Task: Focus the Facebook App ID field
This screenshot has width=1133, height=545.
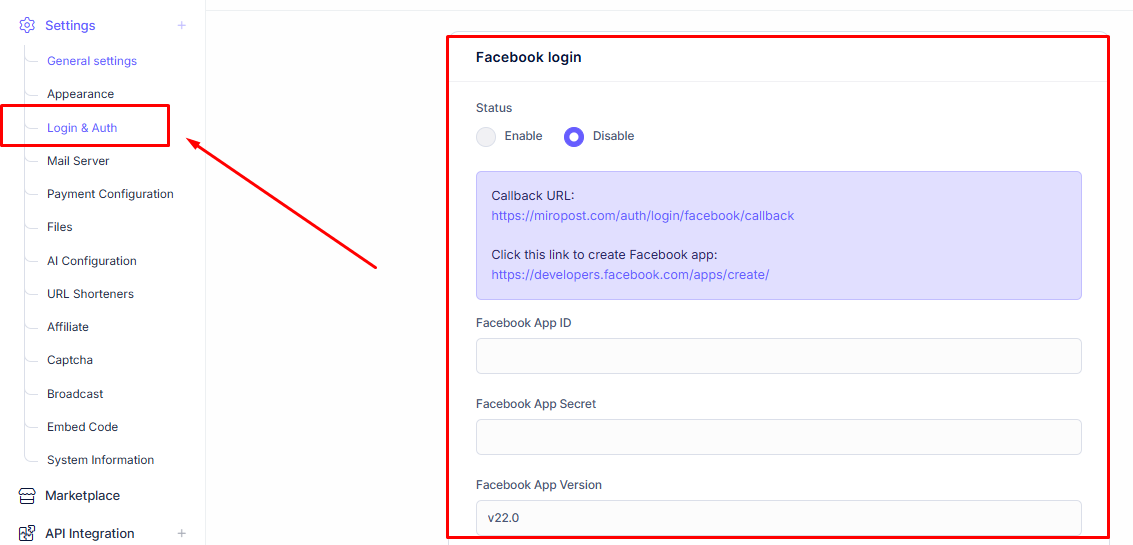Action: coord(778,356)
